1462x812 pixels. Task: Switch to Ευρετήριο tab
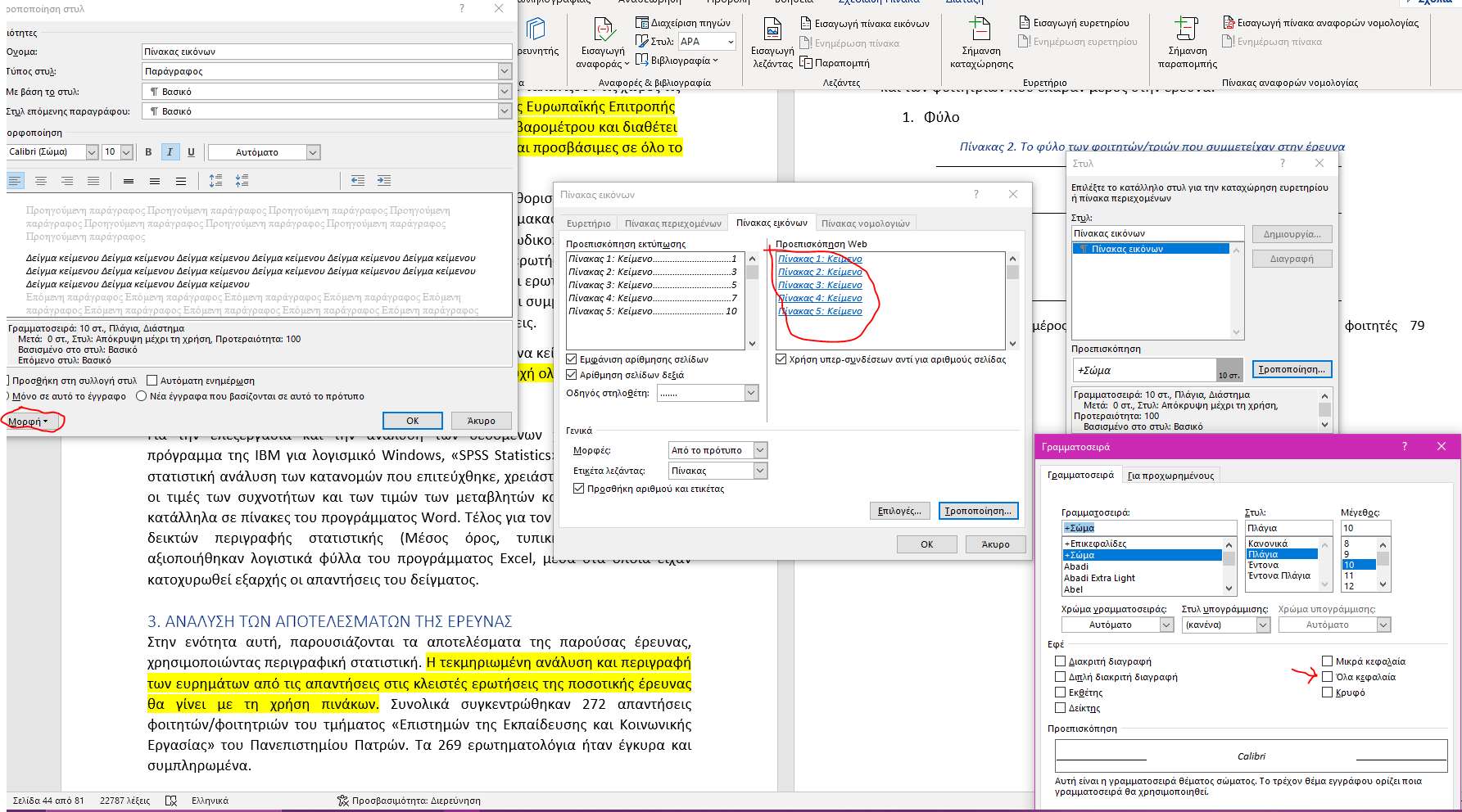point(589,223)
